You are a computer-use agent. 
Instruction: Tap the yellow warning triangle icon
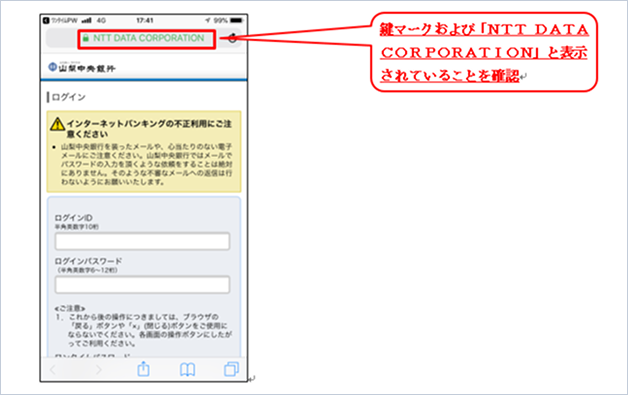coord(57,124)
